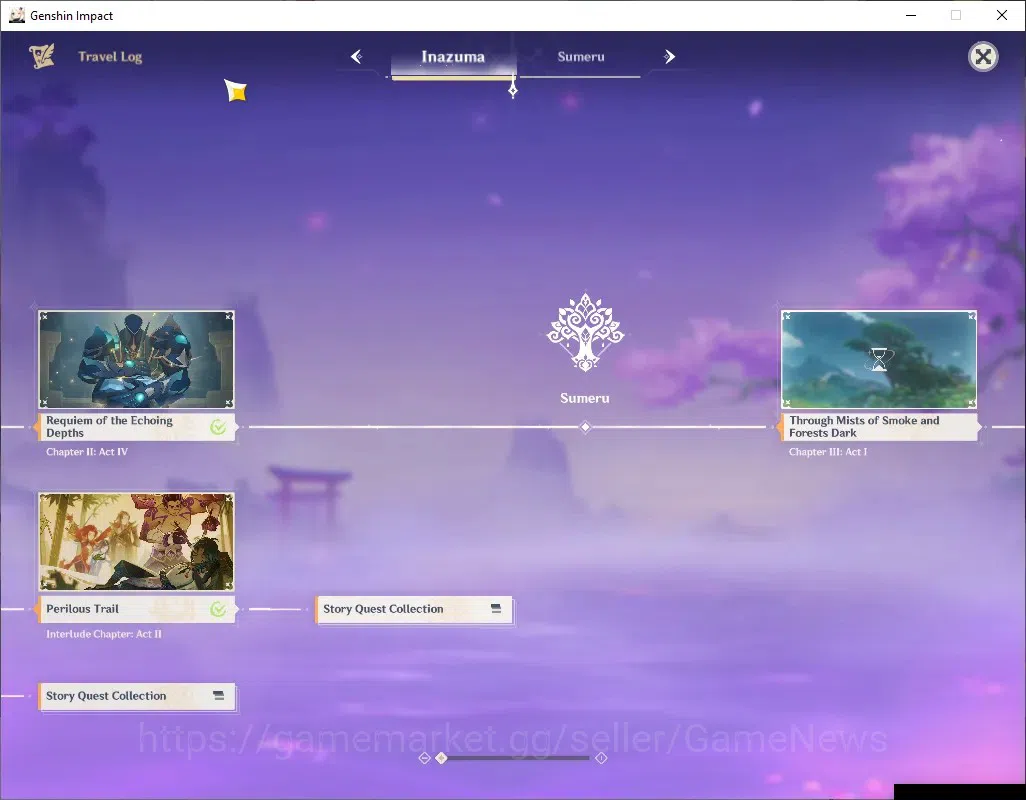Click the Sumeru tree emblem
Viewport: 1026px width, 800px height.
tap(585, 332)
